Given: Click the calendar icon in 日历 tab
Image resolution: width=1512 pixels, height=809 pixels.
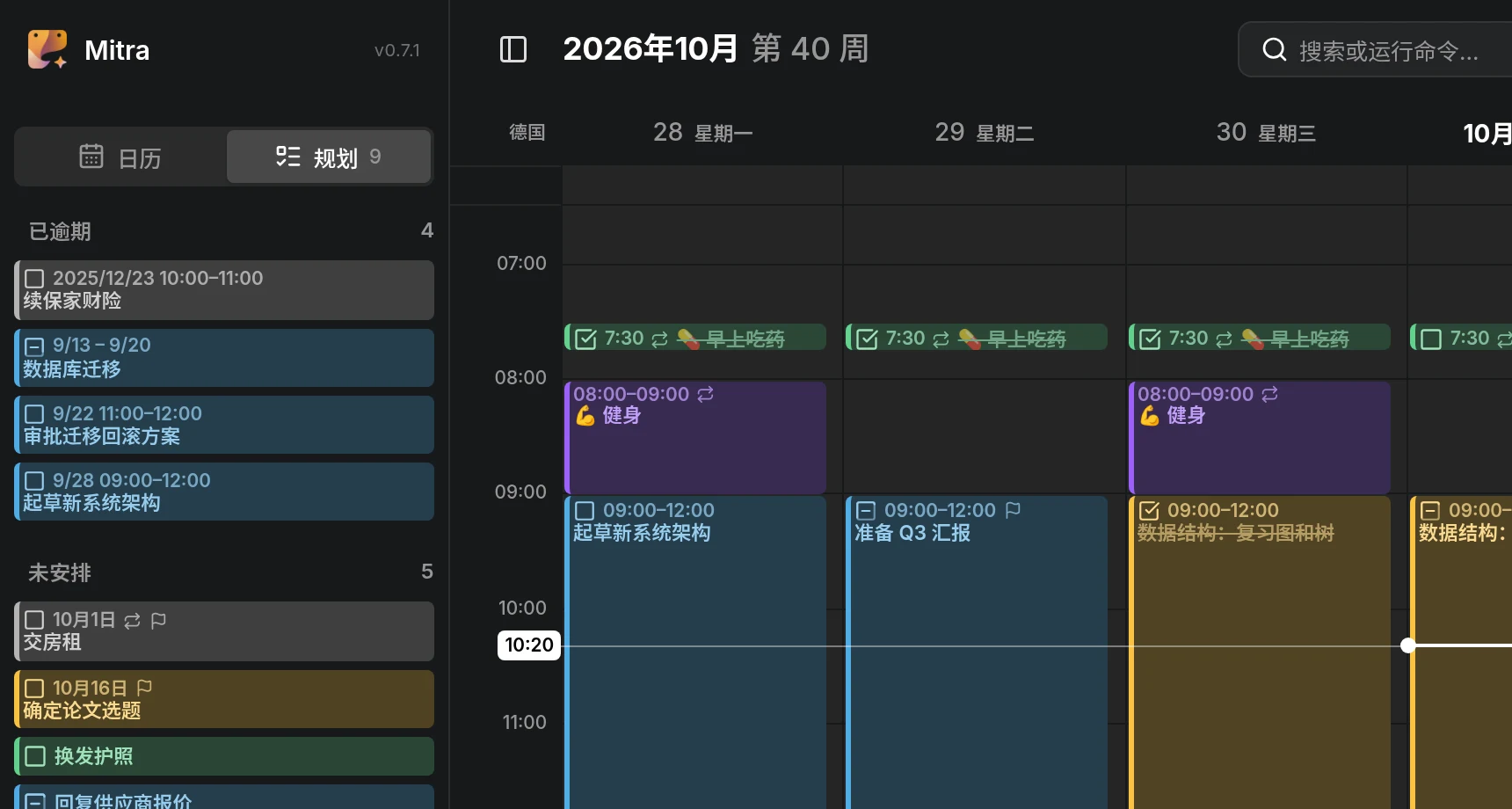Looking at the screenshot, I should pyautogui.click(x=91, y=157).
